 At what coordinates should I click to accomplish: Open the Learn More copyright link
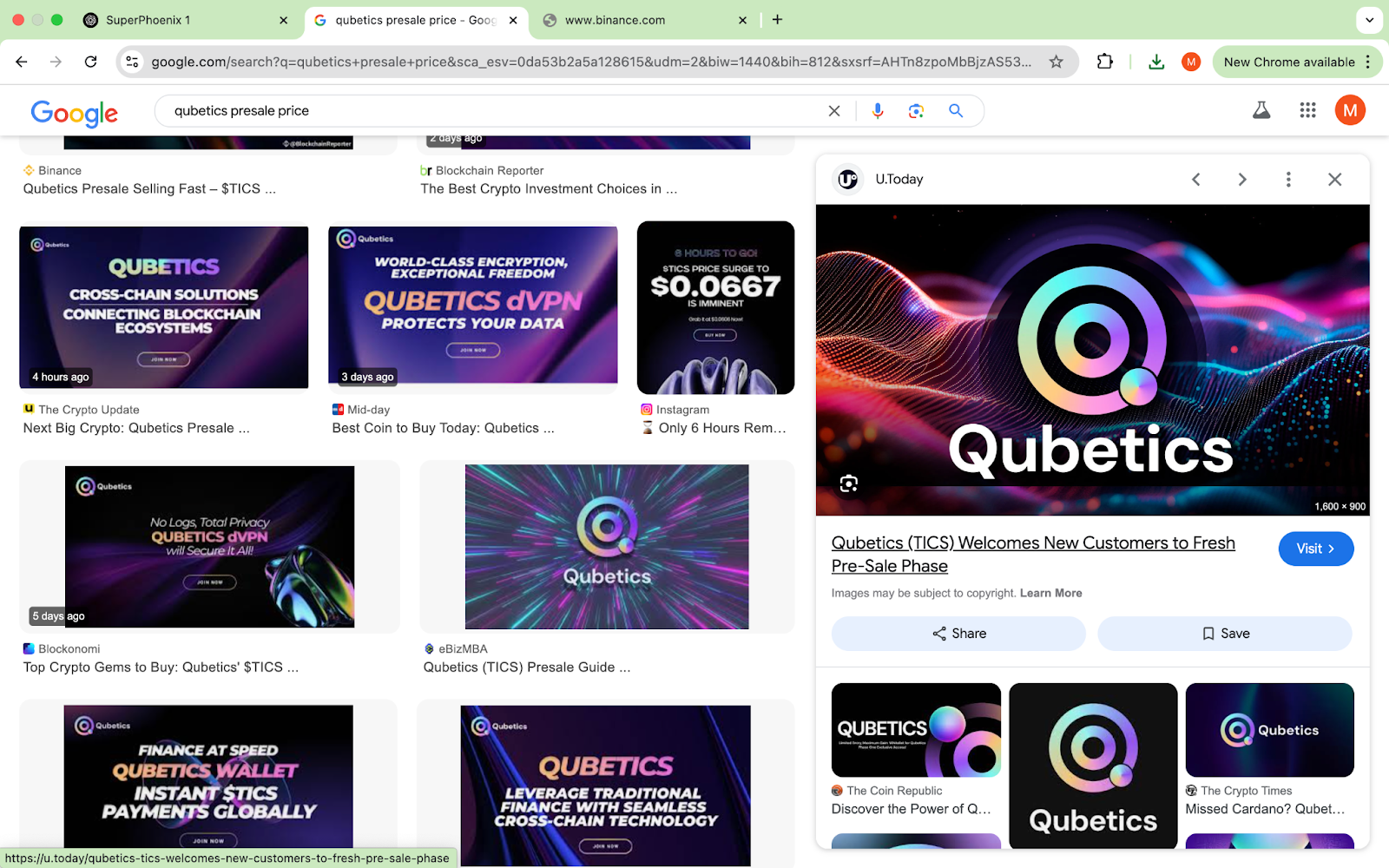(x=1050, y=593)
